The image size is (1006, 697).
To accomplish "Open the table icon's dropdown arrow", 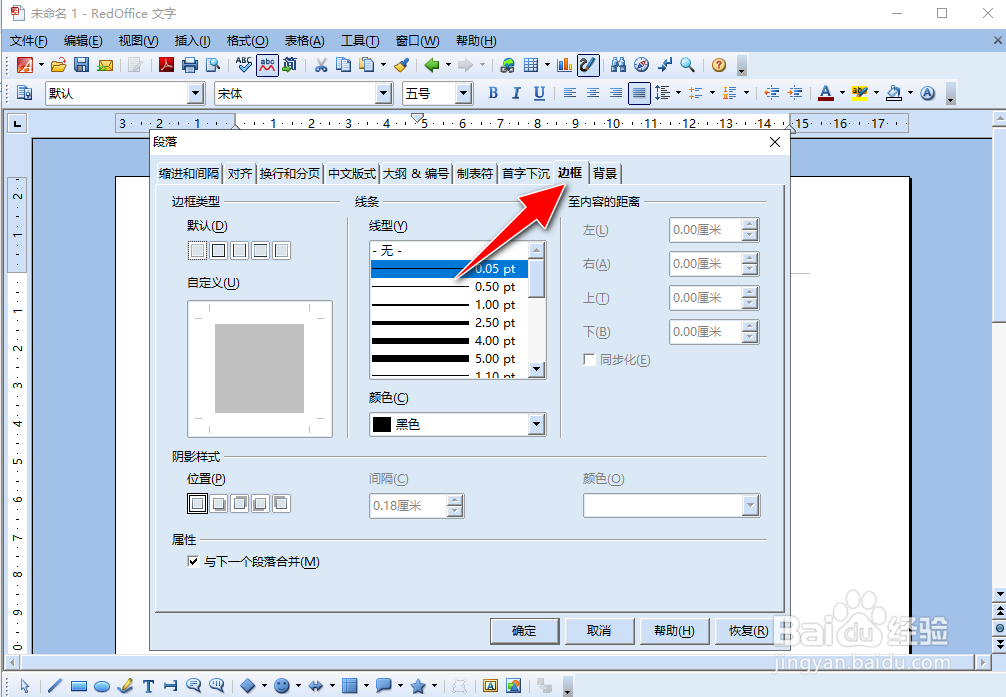I will point(547,65).
